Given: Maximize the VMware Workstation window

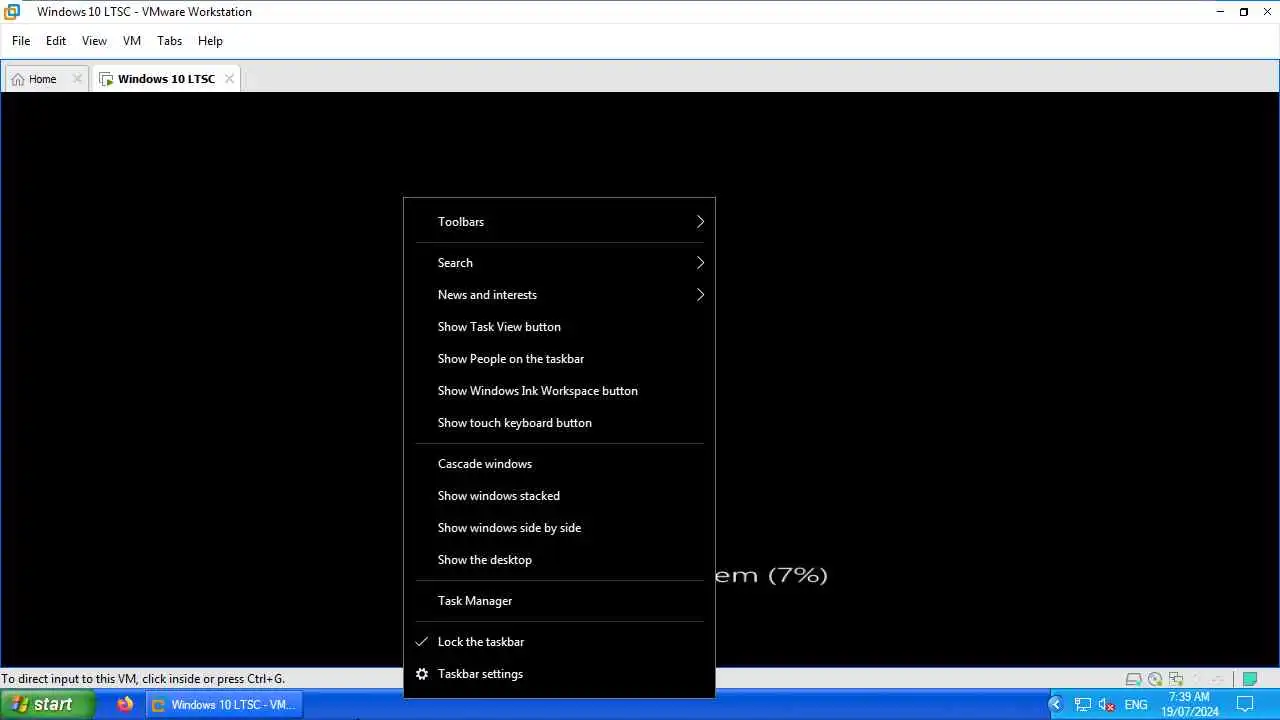Looking at the screenshot, I should [x=1244, y=12].
